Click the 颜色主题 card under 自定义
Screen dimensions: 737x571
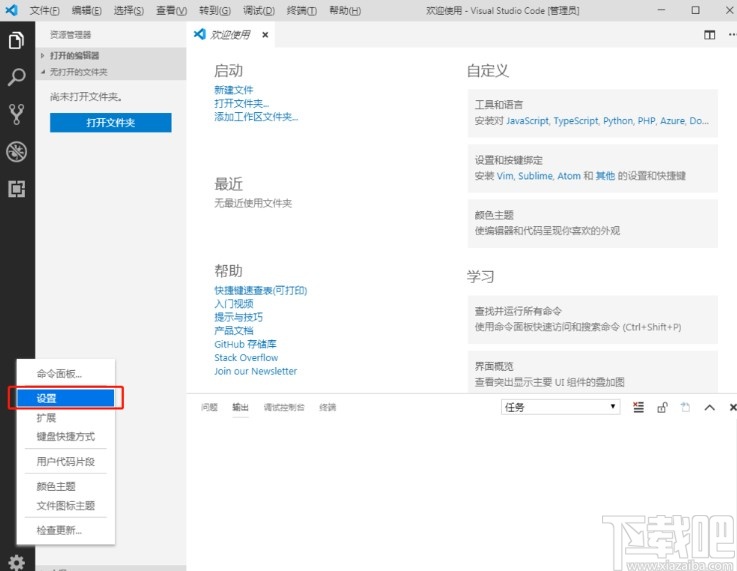point(592,223)
